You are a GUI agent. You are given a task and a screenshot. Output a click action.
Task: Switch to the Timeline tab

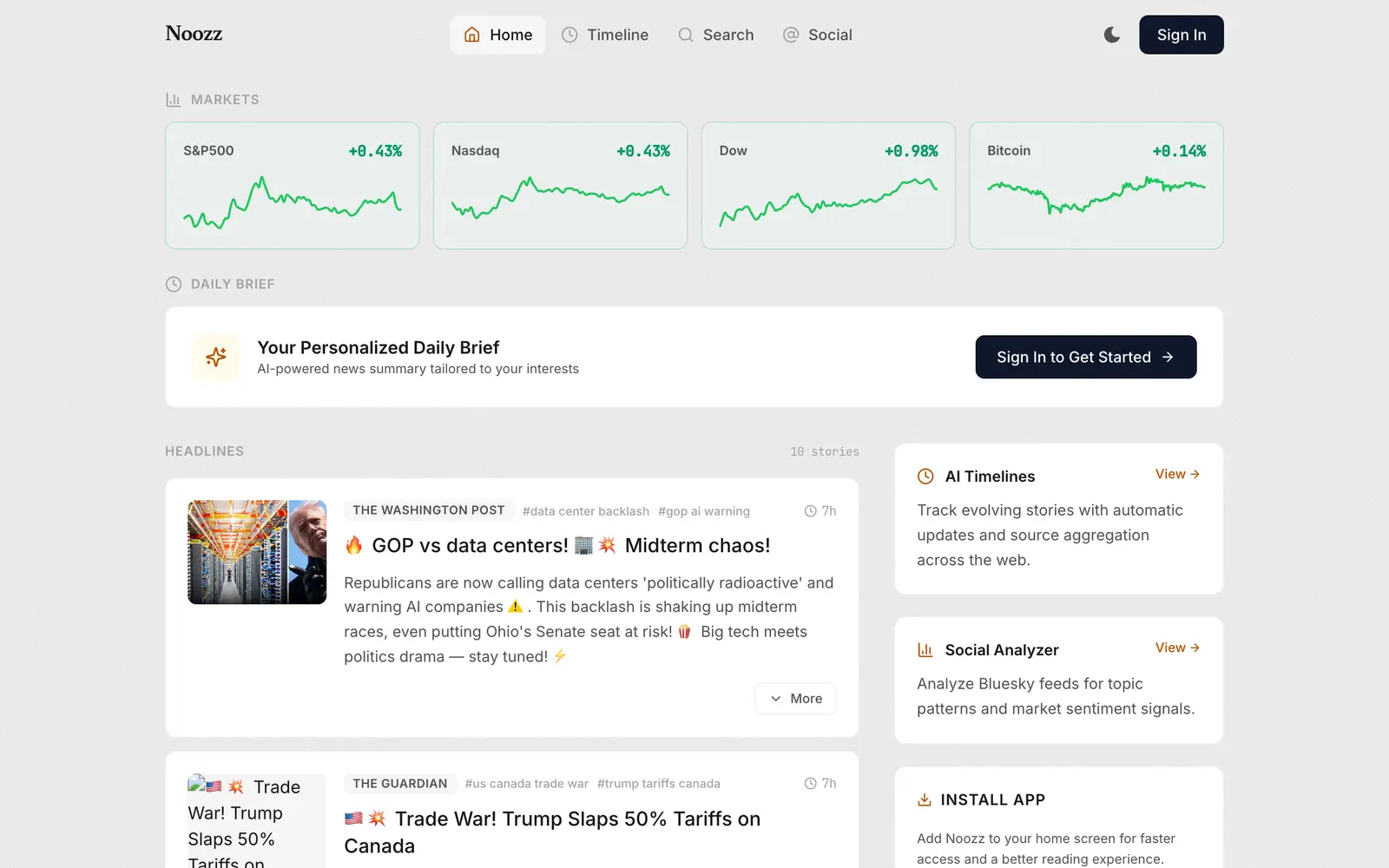tap(605, 35)
